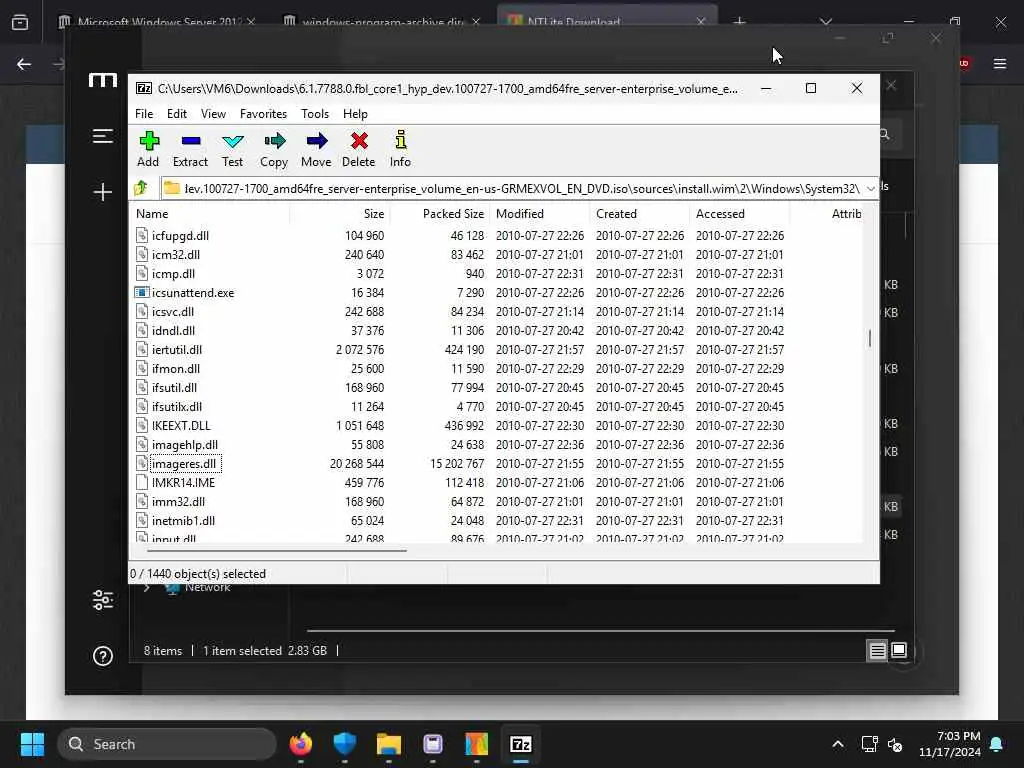Viewport: 1024px width, 768px height.
Task: Select the IKEEXT.DLL file
Action: (181, 426)
